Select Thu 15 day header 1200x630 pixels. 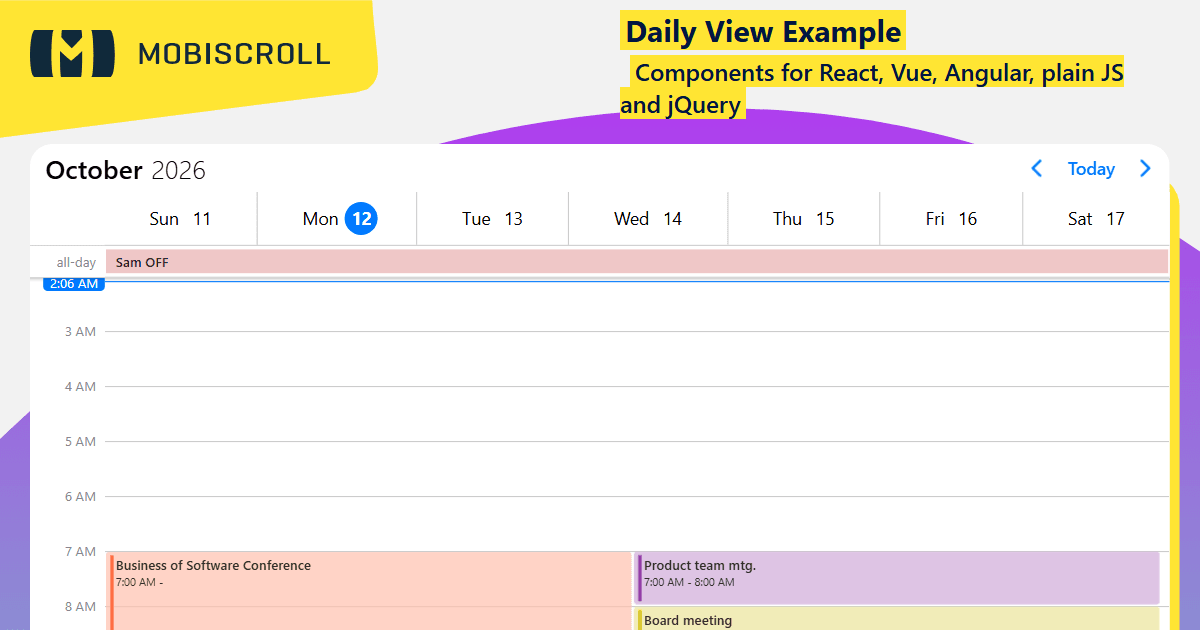[x=804, y=219]
